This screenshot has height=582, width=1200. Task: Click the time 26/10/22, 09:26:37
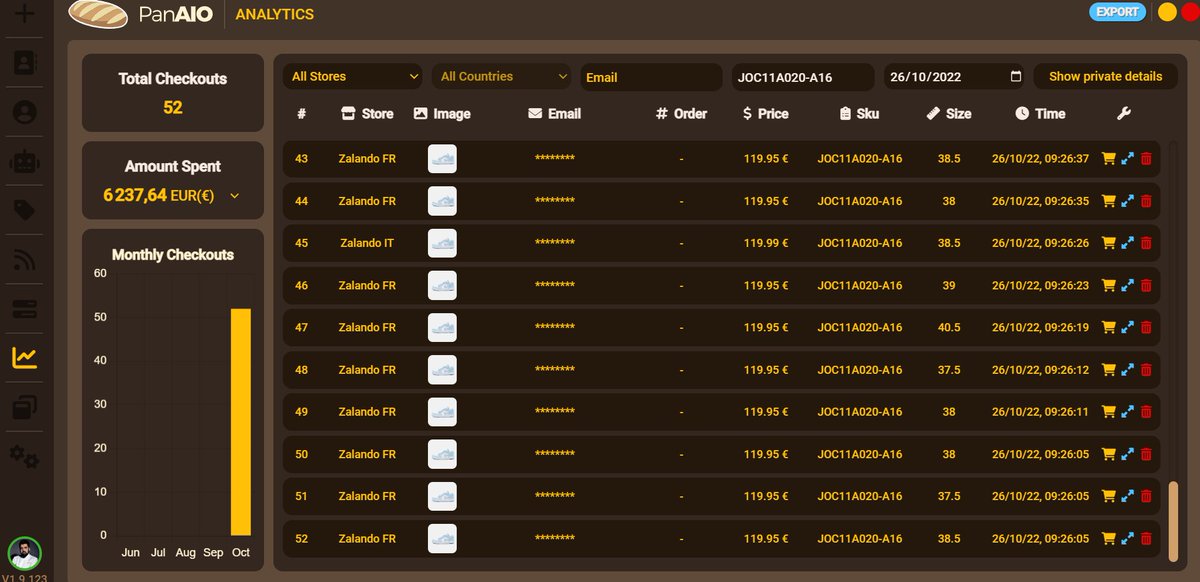point(1040,159)
